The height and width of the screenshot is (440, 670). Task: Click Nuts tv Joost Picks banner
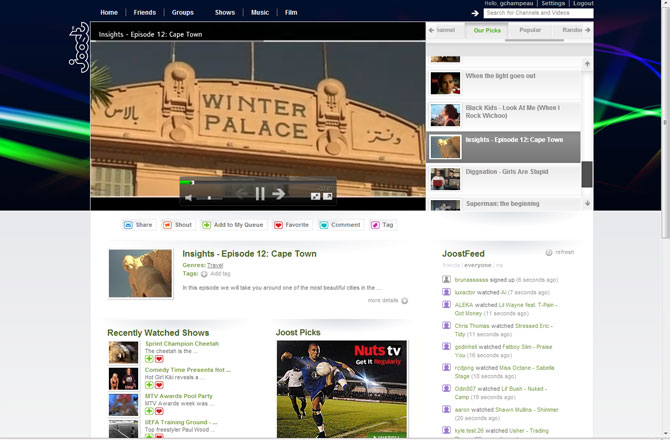point(342,389)
